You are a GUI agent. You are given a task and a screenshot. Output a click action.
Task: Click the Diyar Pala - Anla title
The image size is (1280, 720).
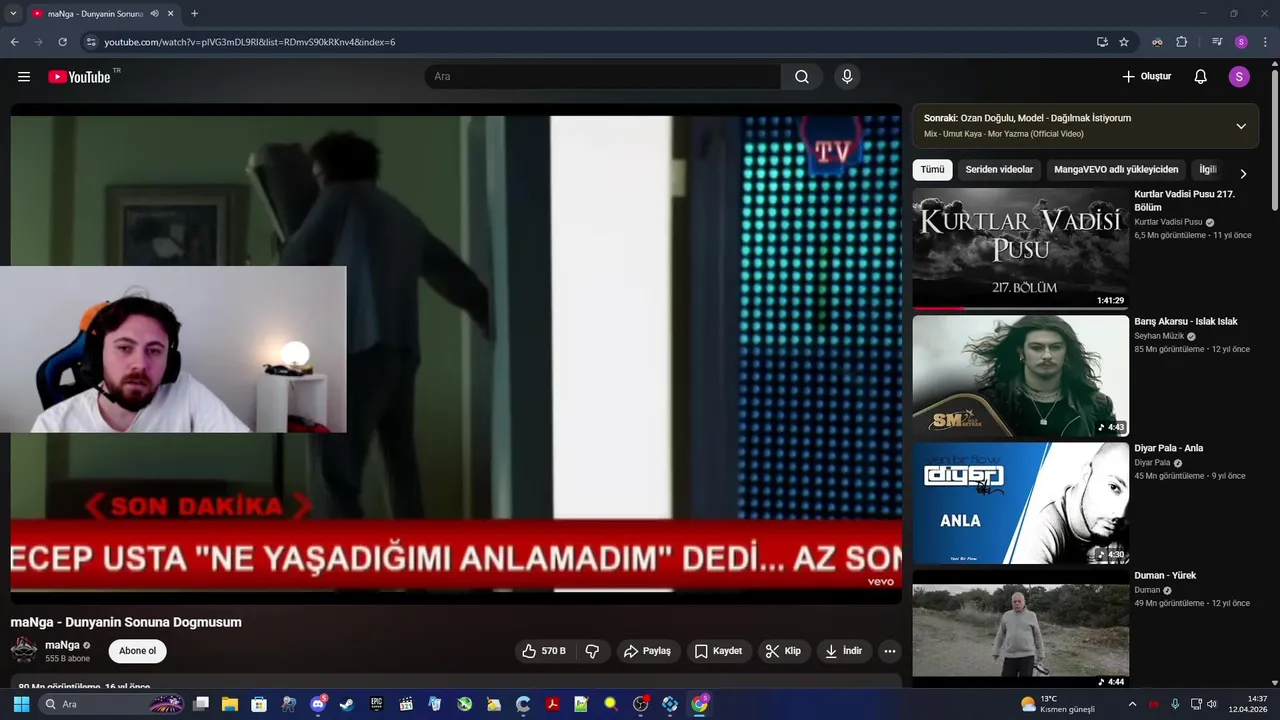(x=1168, y=448)
